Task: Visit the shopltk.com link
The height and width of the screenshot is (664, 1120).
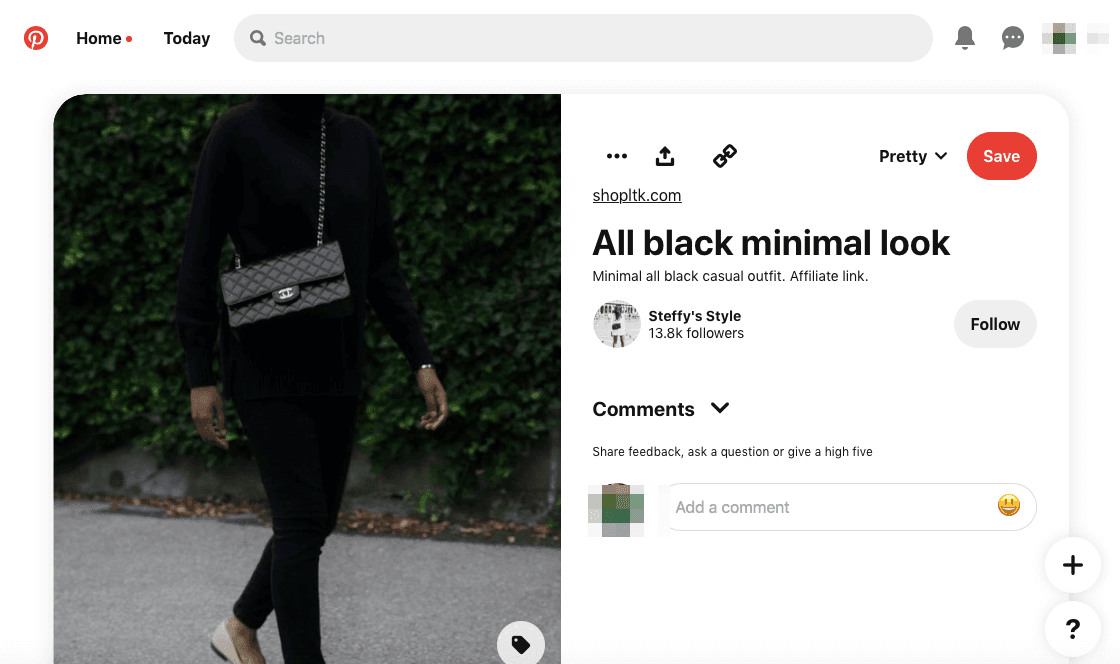Action: [637, 195]
